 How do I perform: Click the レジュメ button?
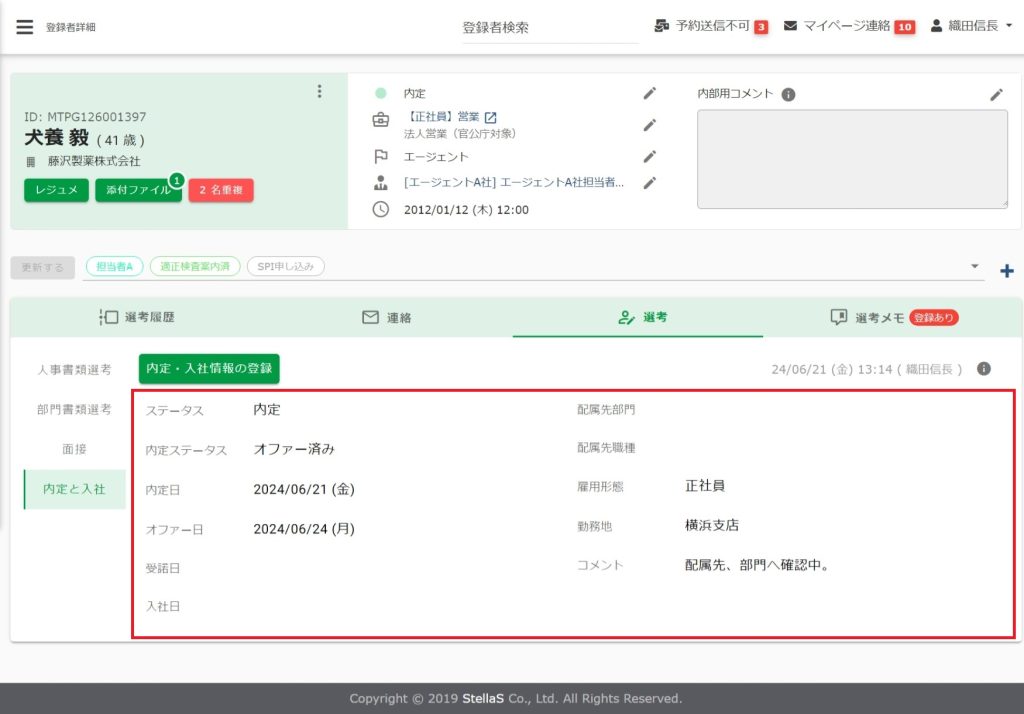56,190
